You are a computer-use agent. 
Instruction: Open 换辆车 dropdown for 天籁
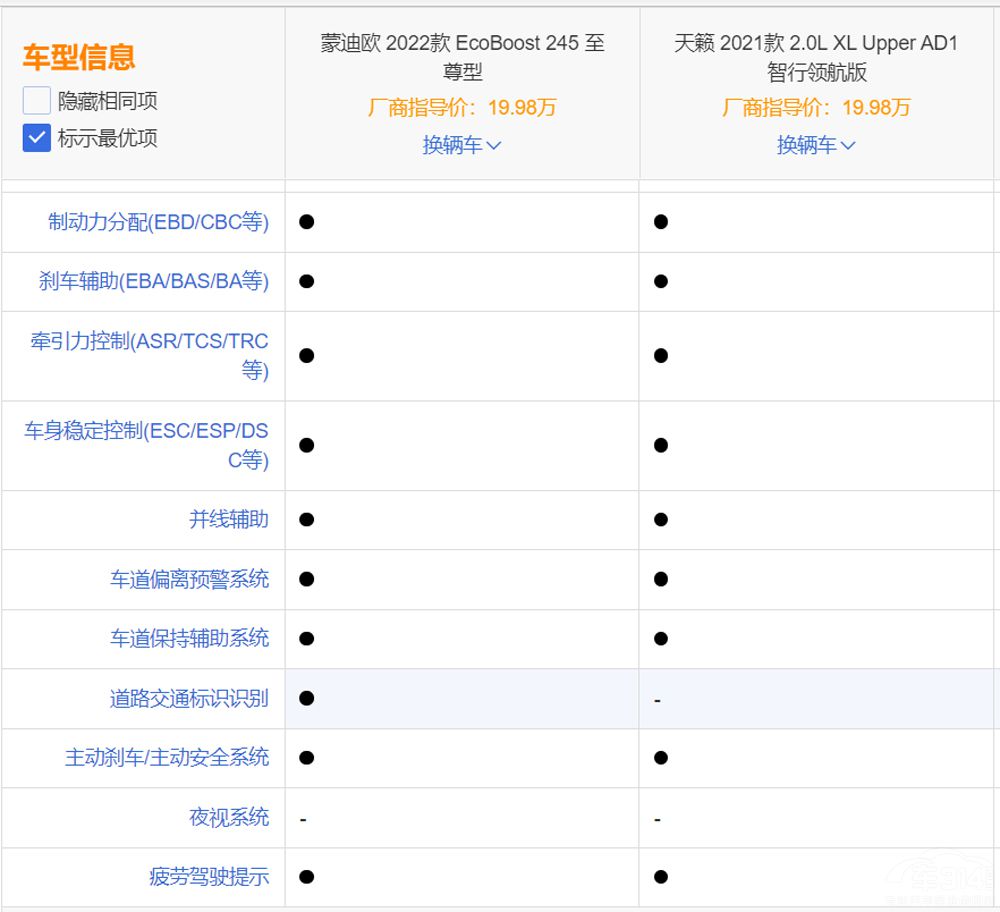[816, 145]
